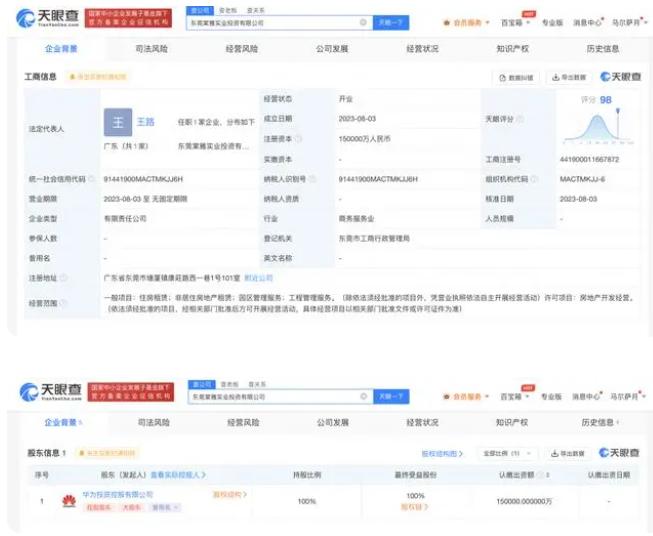
Task: Click the 附近公司 link after the address
Action: [x=258, y=278]
